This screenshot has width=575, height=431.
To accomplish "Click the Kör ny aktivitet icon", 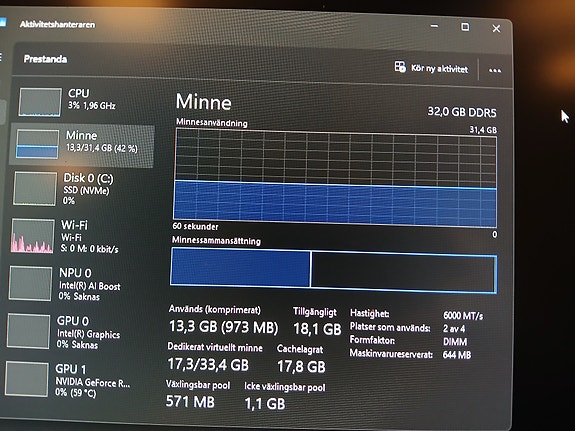I will pos(400,67).
